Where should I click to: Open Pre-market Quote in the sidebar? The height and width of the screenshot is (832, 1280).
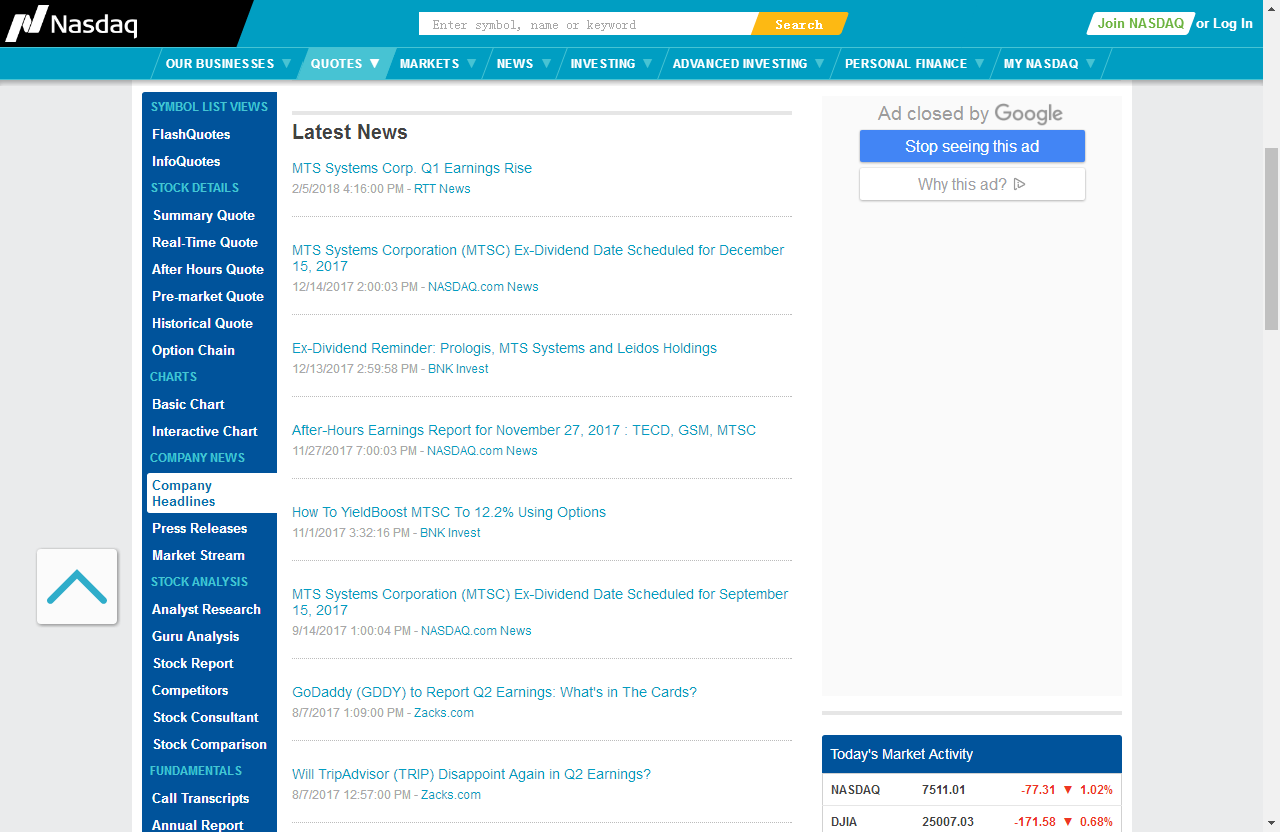pyautogui.click(x=208, y=296)
